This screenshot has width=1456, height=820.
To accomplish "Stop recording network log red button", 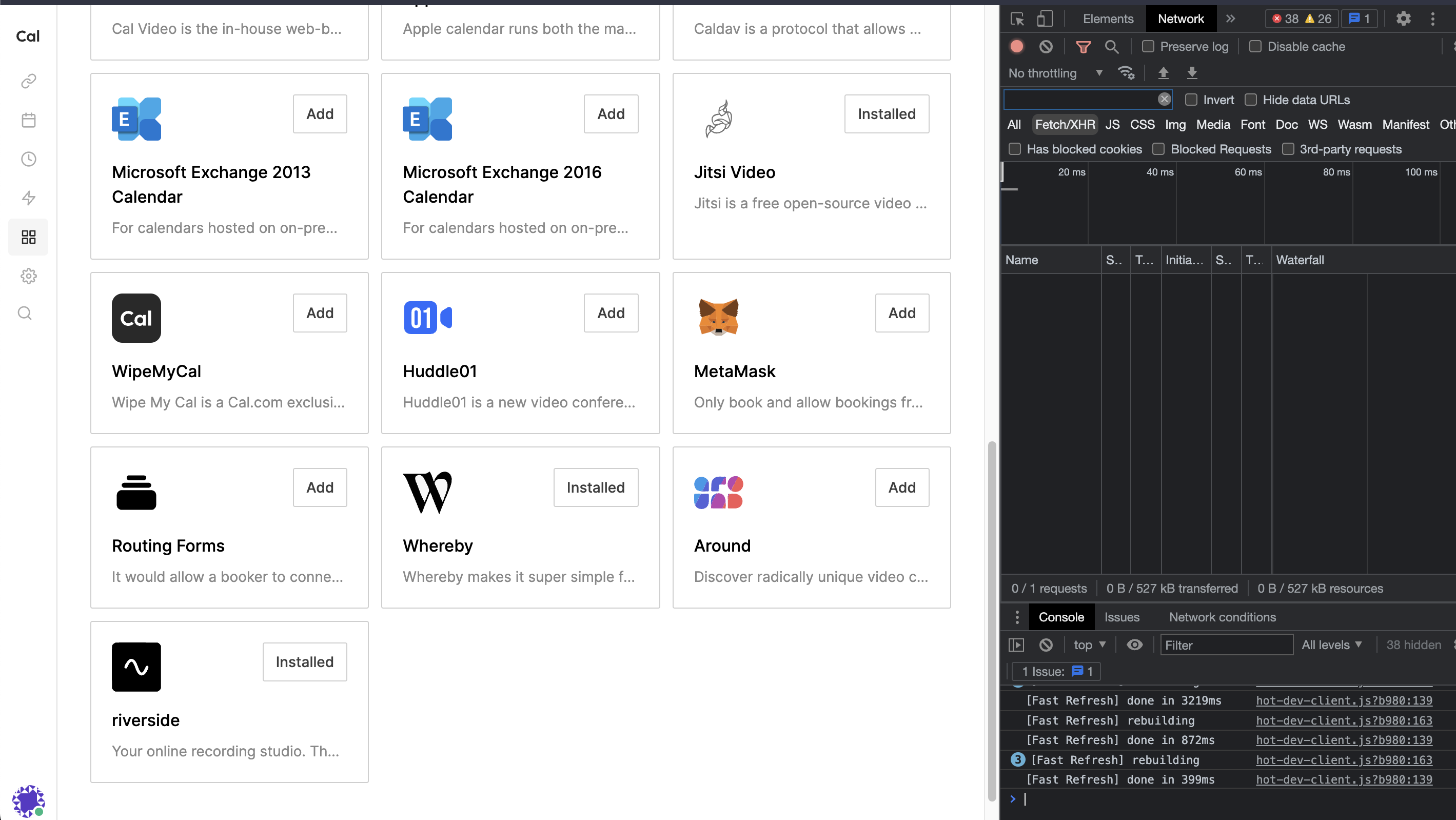I will tap(1017, 46).
